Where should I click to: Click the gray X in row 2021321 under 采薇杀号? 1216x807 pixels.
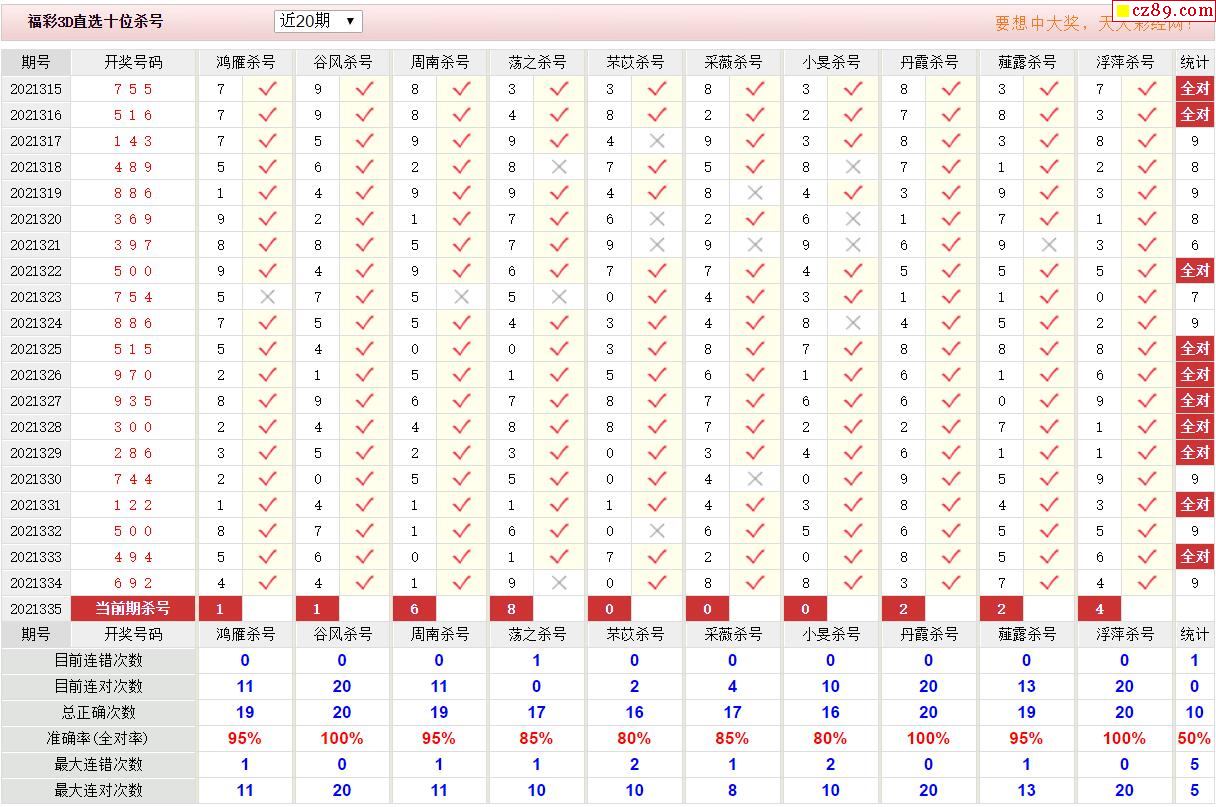click(755, 245)
